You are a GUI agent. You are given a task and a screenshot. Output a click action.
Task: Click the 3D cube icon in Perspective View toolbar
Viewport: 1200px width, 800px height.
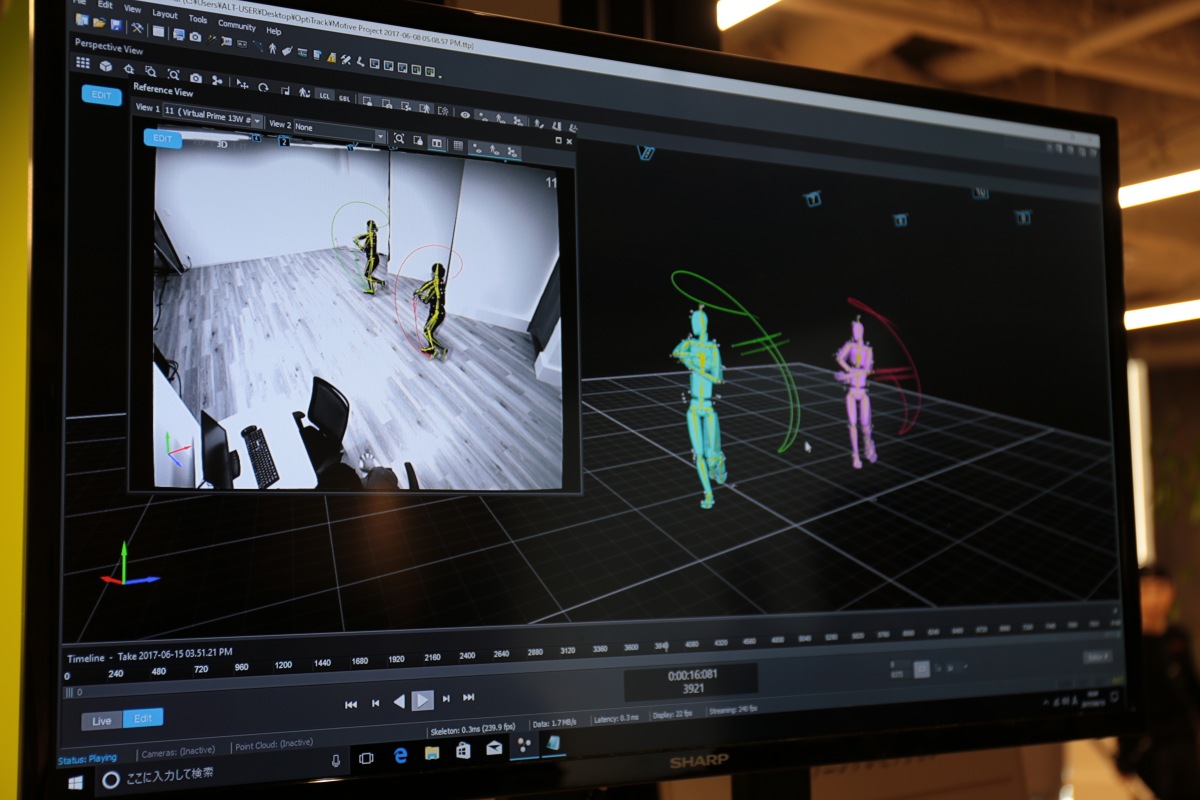point(105,66)
